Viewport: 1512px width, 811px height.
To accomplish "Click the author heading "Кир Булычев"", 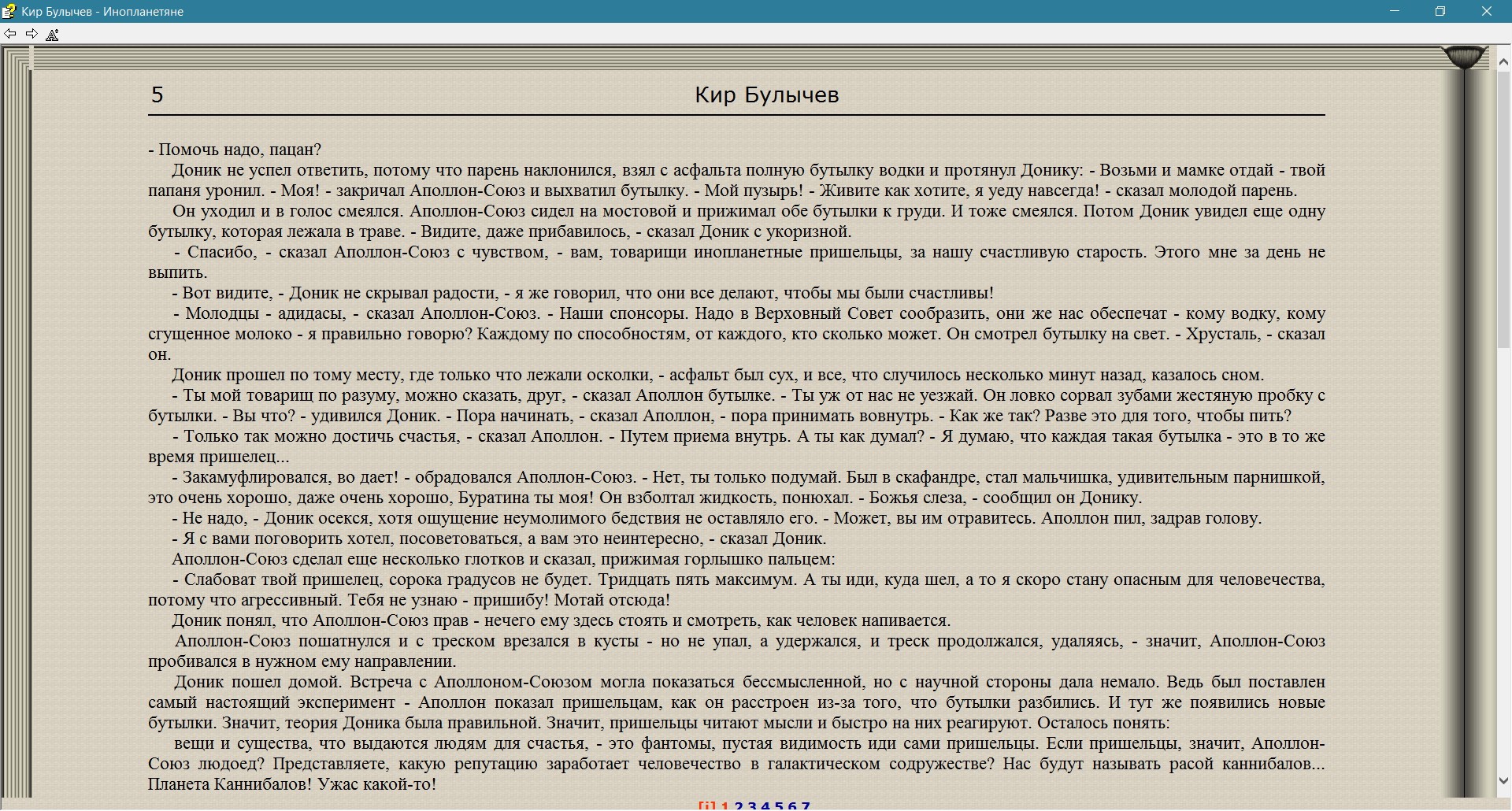I will click(767, 95).
